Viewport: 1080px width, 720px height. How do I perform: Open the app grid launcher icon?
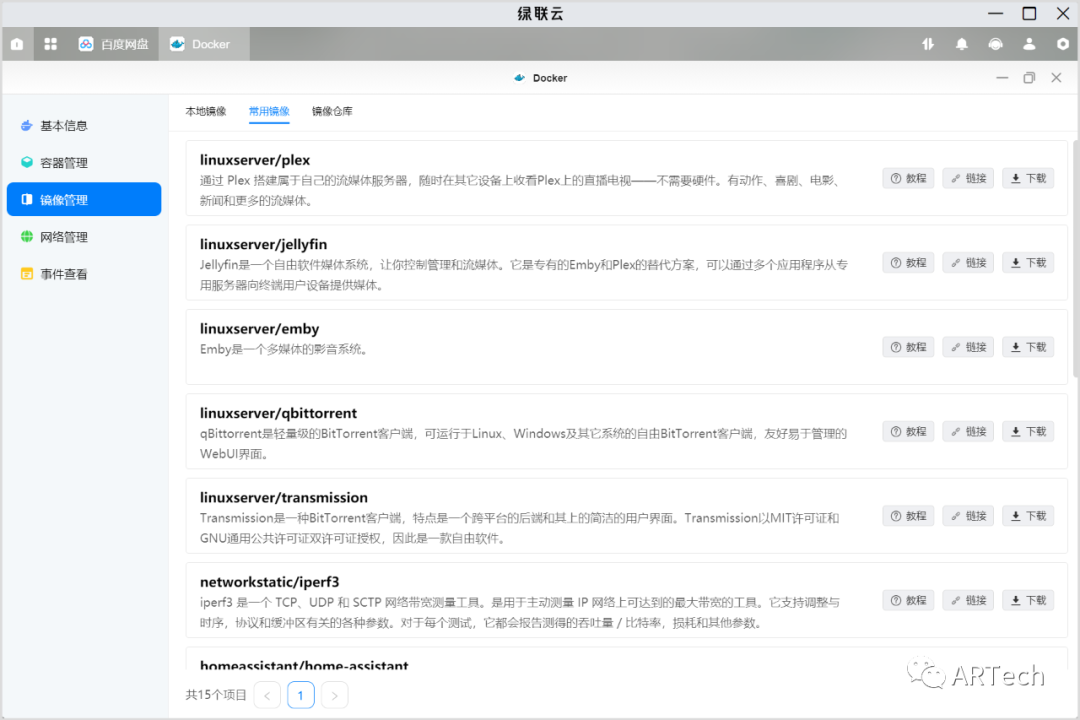point(50,44)
